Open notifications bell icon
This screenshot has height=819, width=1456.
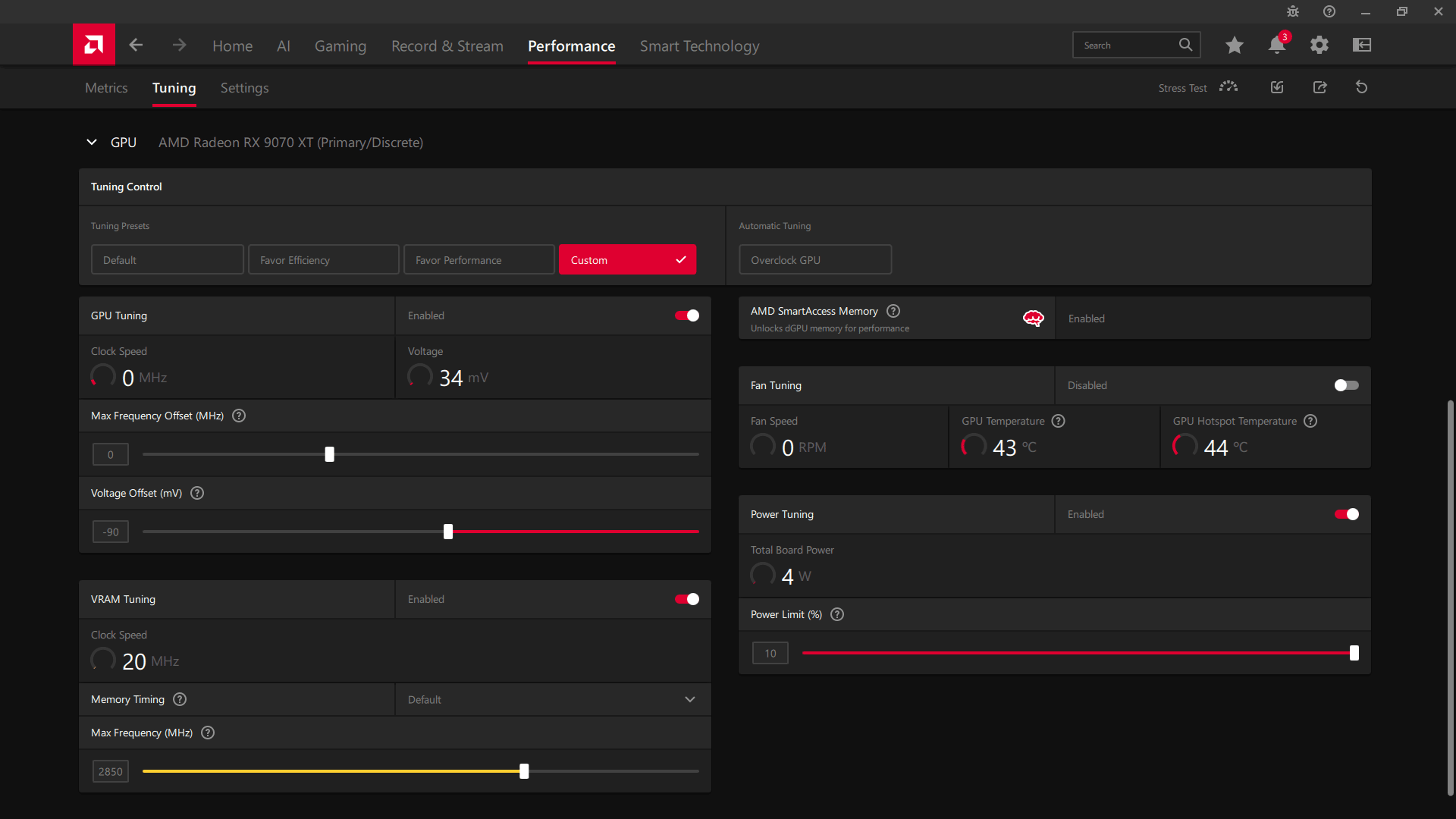1276,45
